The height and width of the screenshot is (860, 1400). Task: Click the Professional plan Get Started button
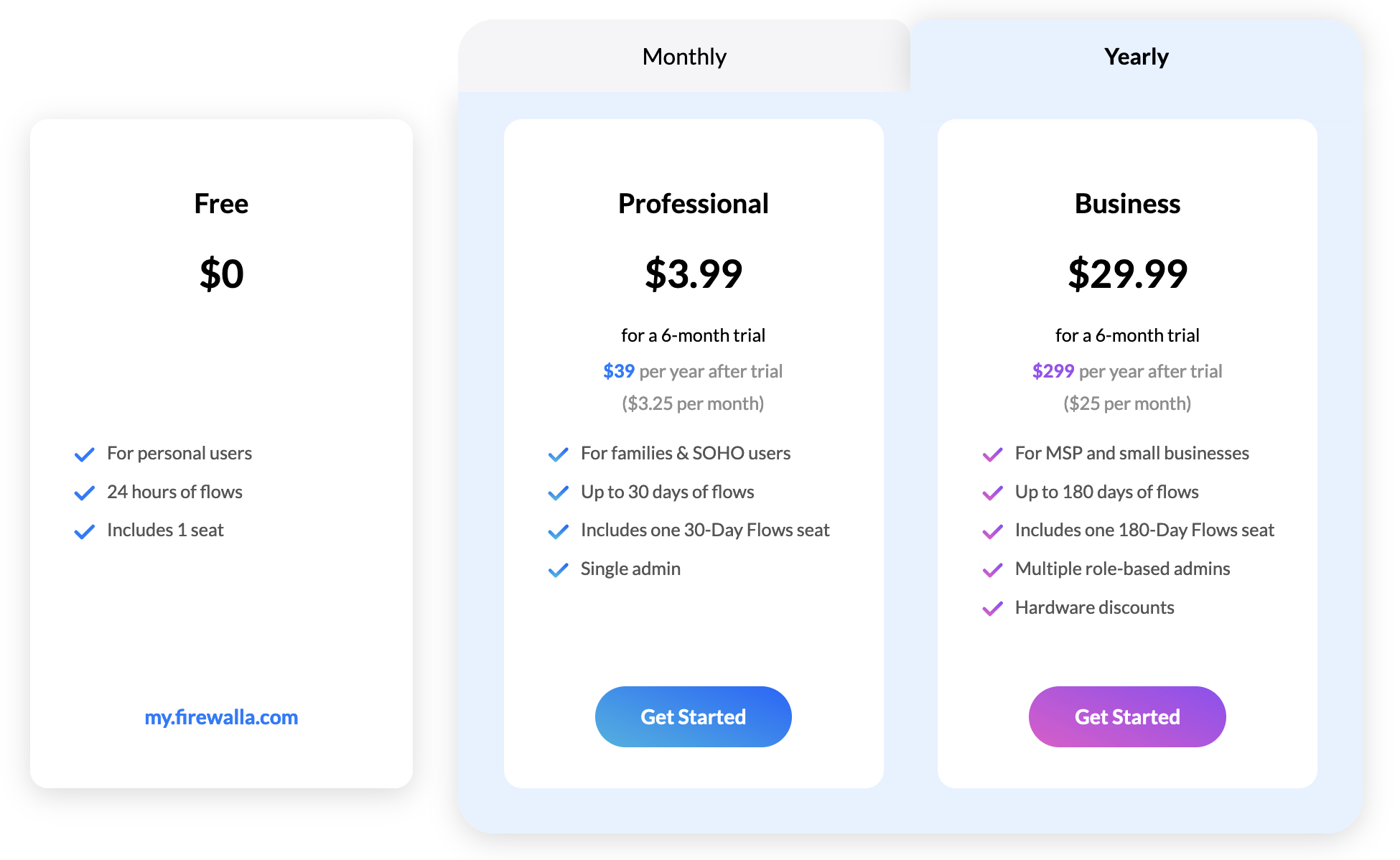[x=693, y=716]
